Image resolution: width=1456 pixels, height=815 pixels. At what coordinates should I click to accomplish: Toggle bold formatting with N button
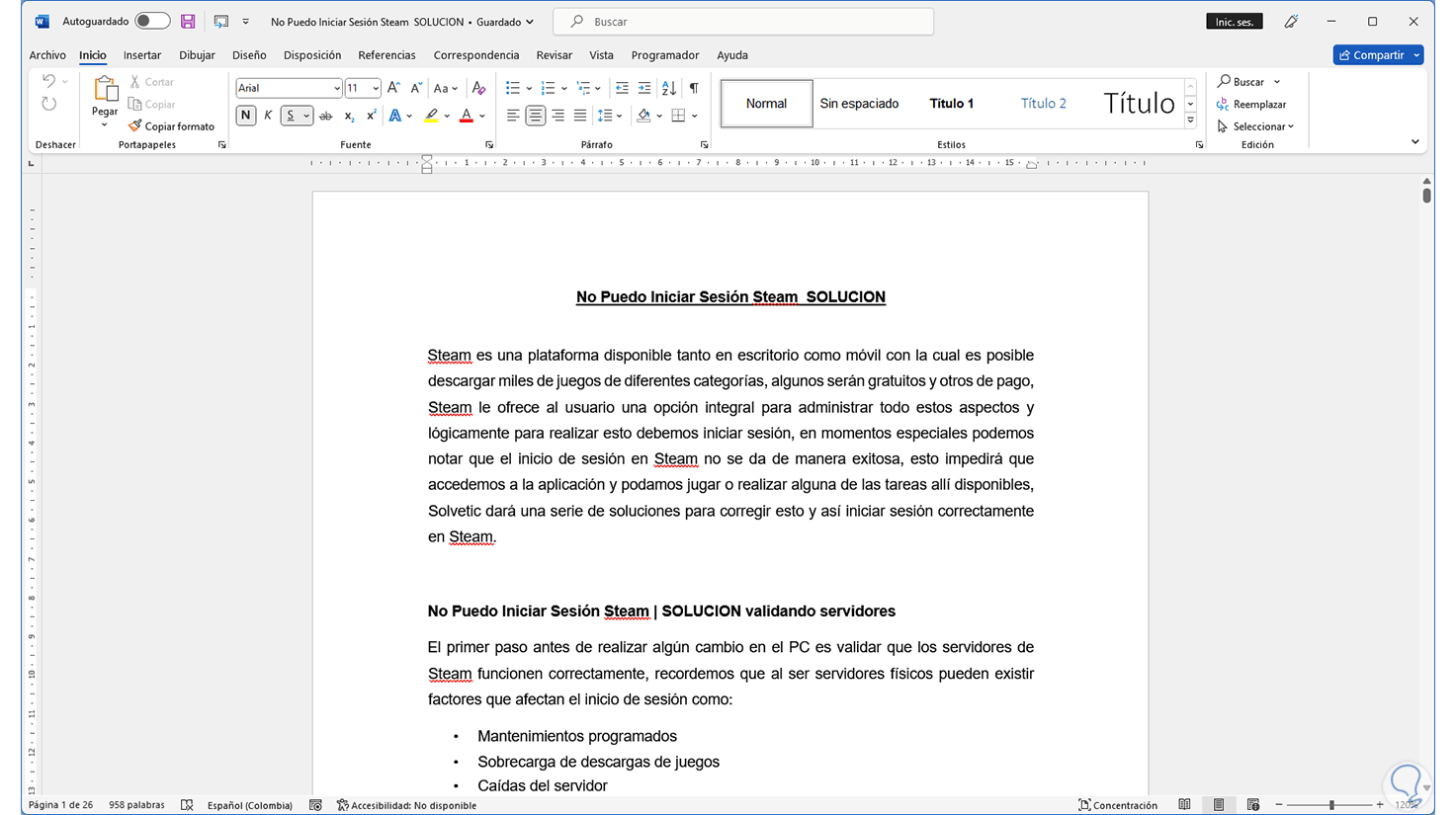point(245,117)
